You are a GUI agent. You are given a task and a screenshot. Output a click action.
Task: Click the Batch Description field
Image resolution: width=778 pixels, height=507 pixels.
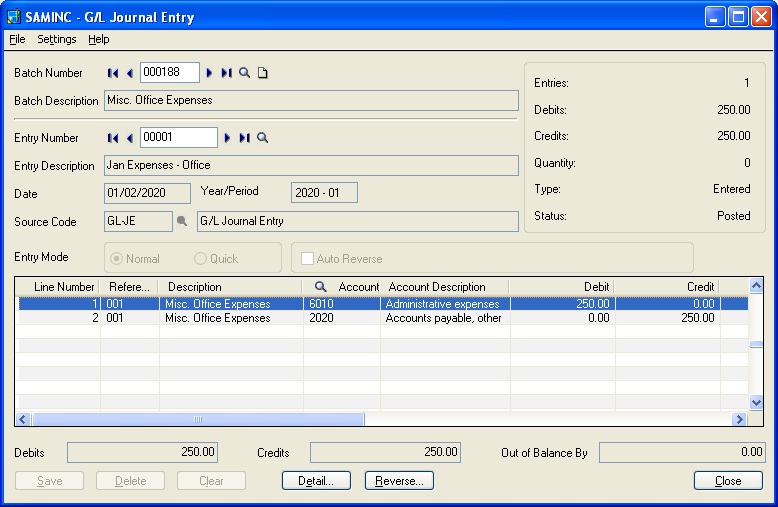point(311,101)
